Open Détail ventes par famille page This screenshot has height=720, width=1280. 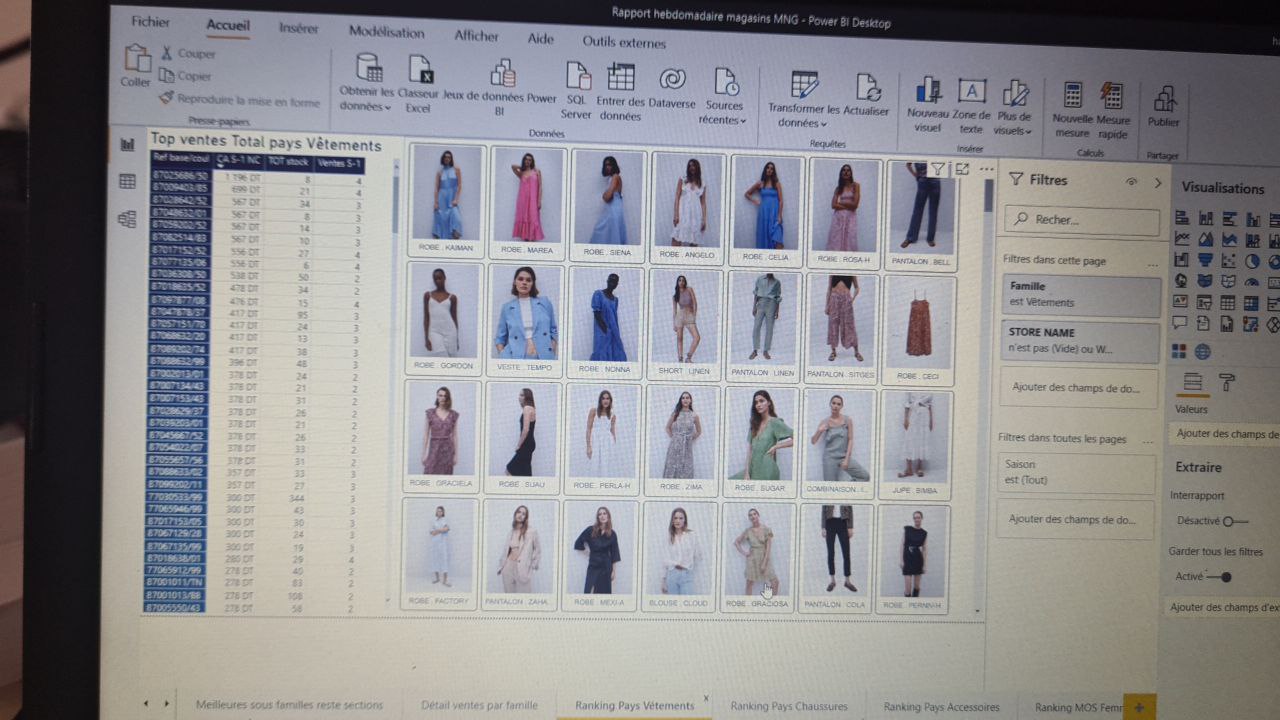click(479, 705)
